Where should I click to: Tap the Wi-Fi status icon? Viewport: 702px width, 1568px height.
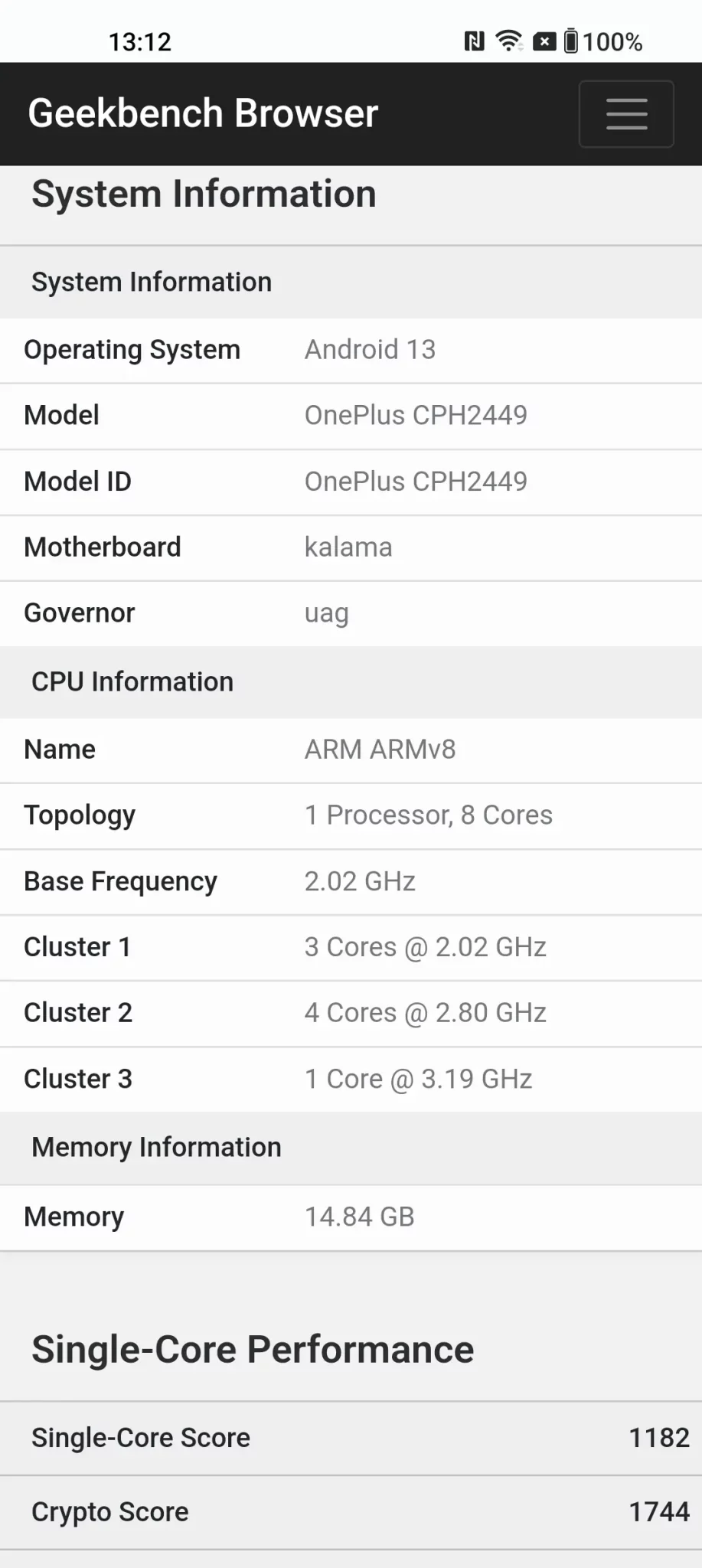coord(508,41)
